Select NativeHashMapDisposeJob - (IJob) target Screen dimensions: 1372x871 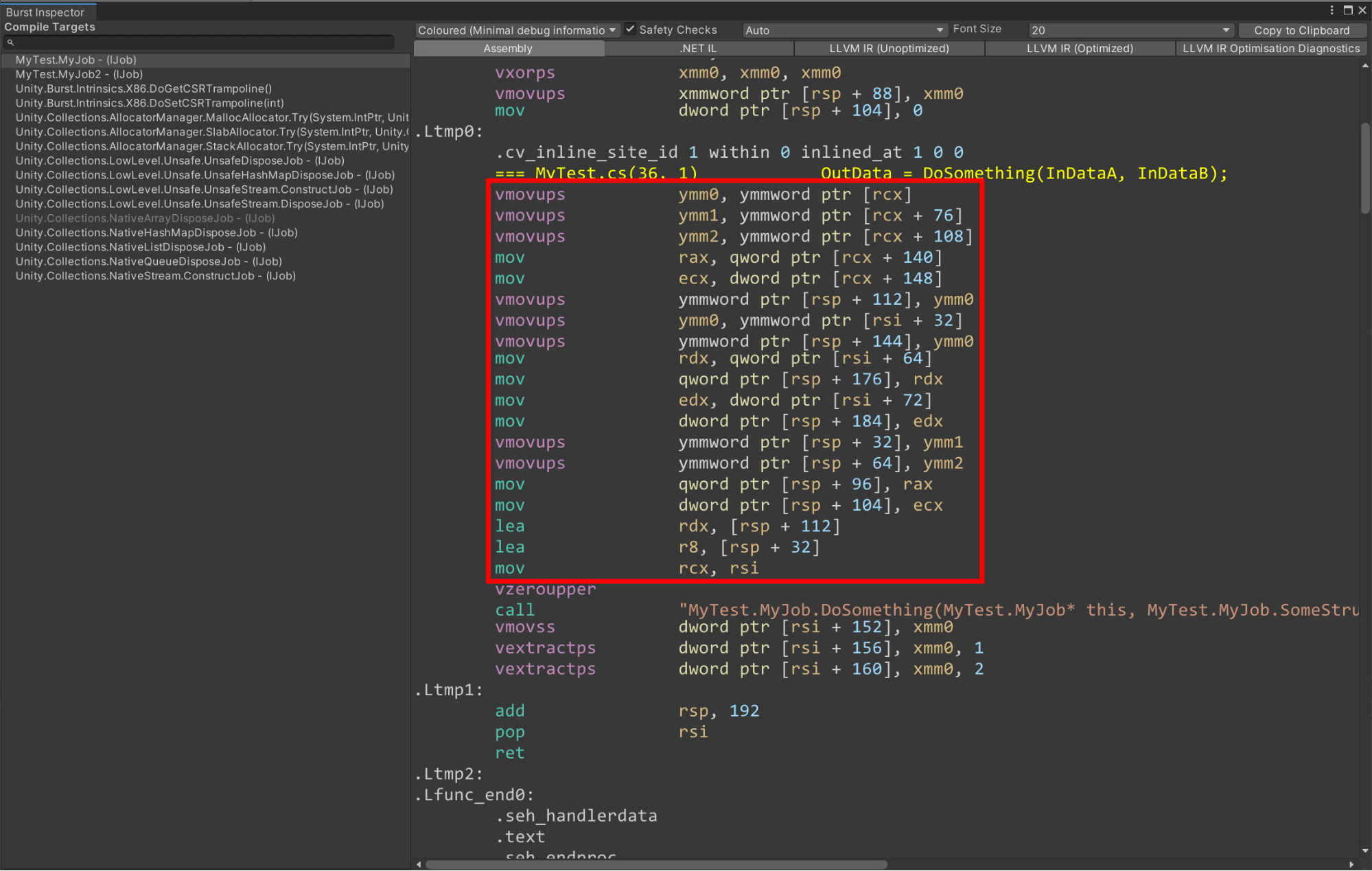tap(206, 233)
